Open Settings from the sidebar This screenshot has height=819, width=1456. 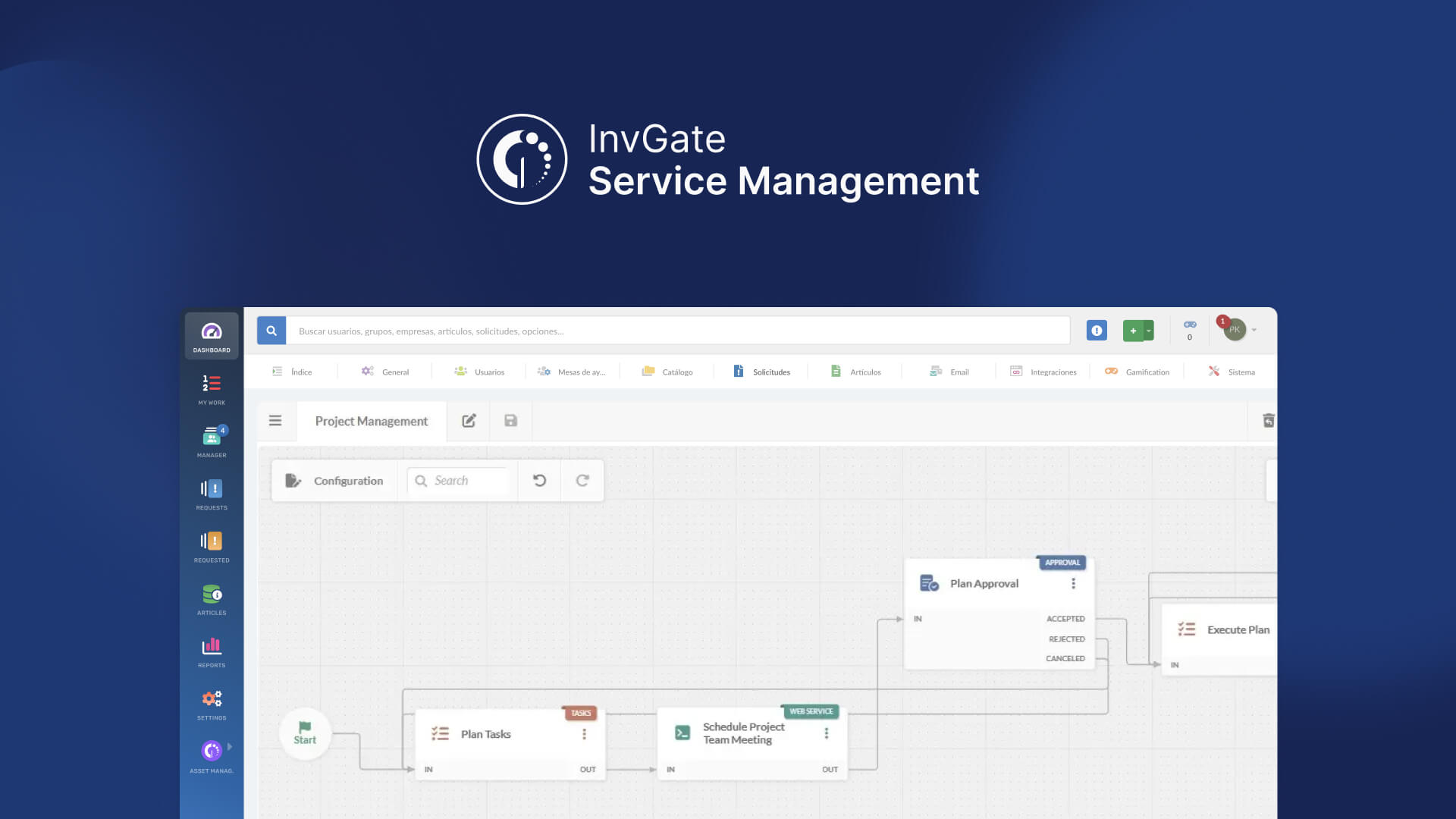click(211, 699)
